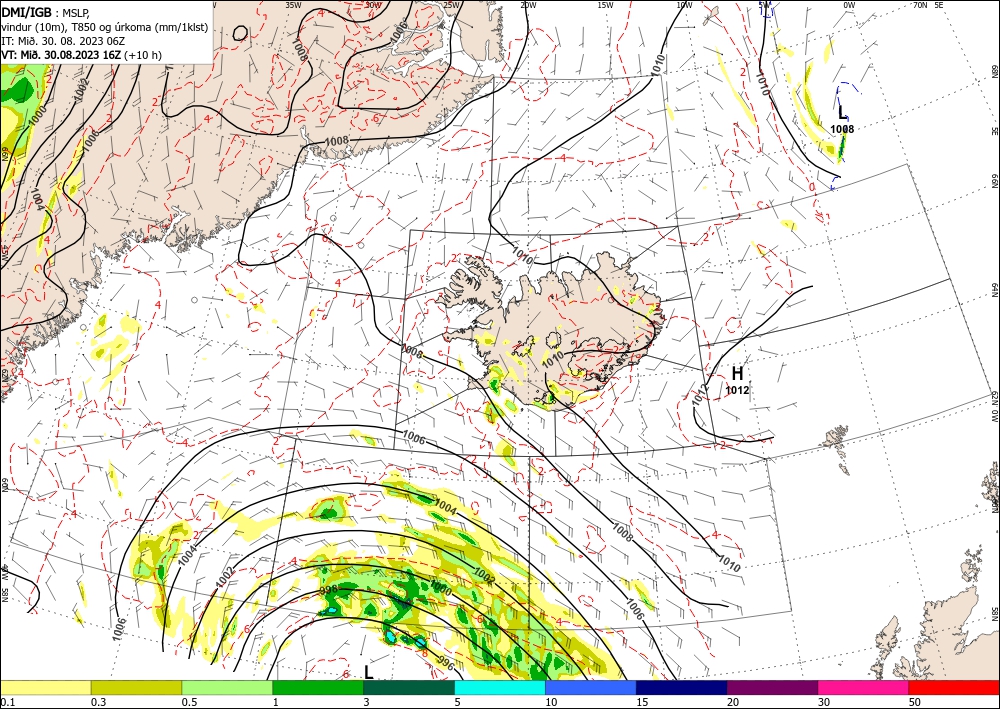The height and width of the screenshot is (709, 1000).
Task: Click the "vindur (10m), T850 og úrkoma" line
Action: click(x=105, y=27)
